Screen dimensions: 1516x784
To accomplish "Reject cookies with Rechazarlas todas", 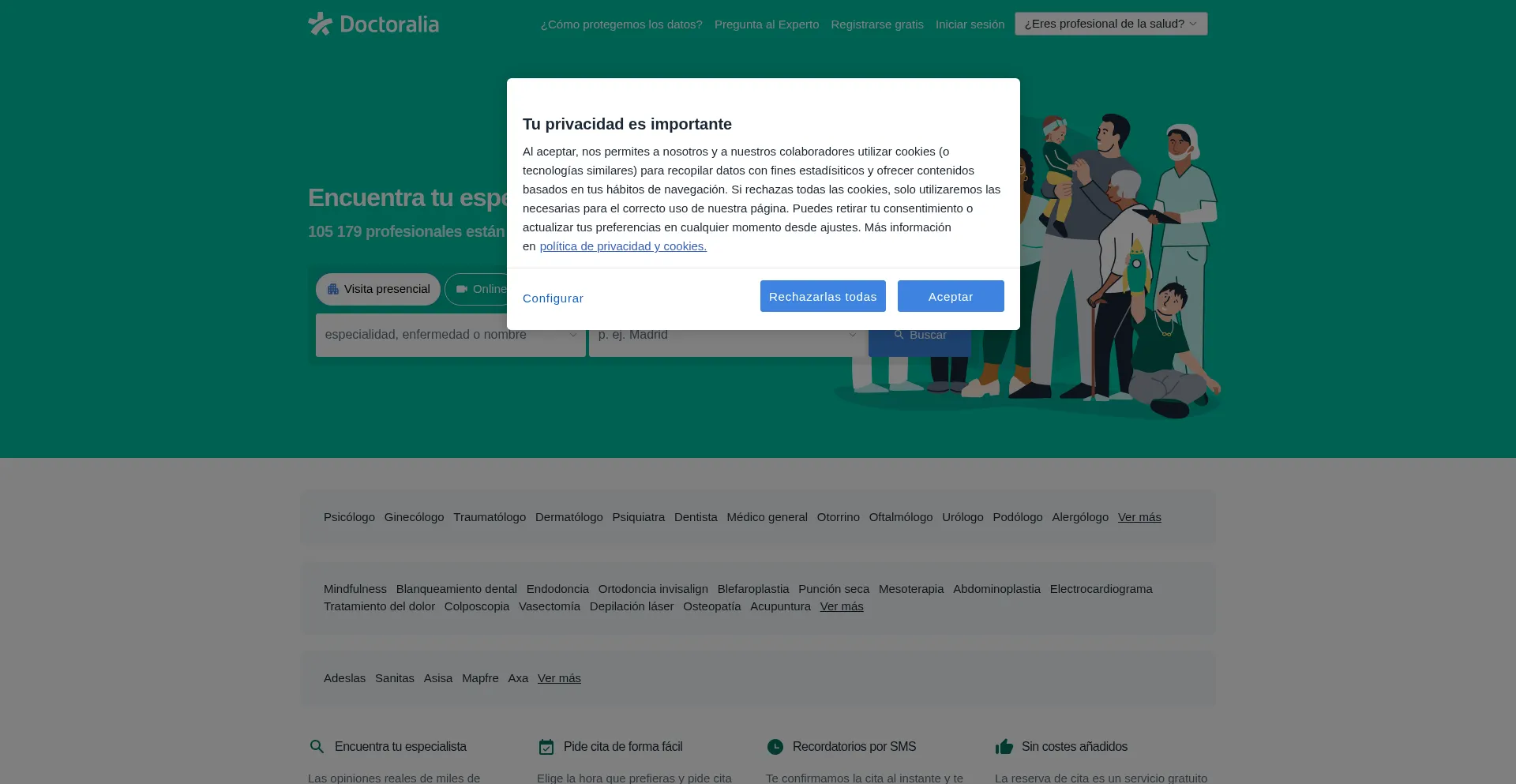I will [822, 297].
